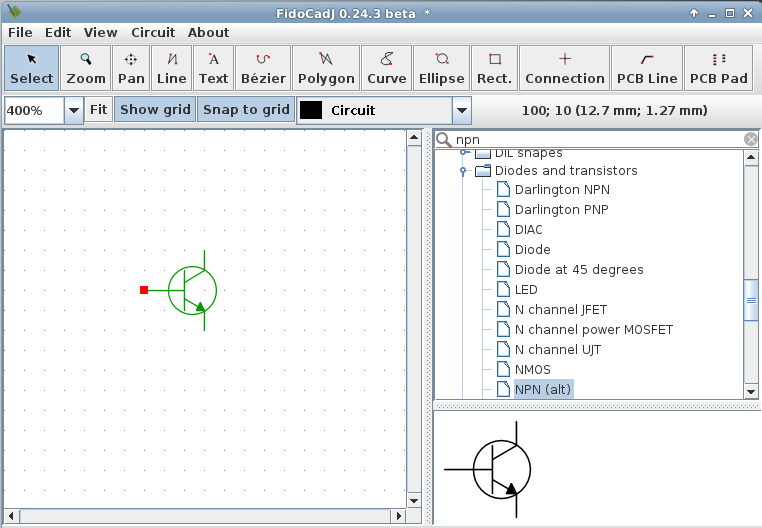This screenshot has height=528, width=762.
Task: Select the PCB Pad tool
Action: (x=718, y=68)
